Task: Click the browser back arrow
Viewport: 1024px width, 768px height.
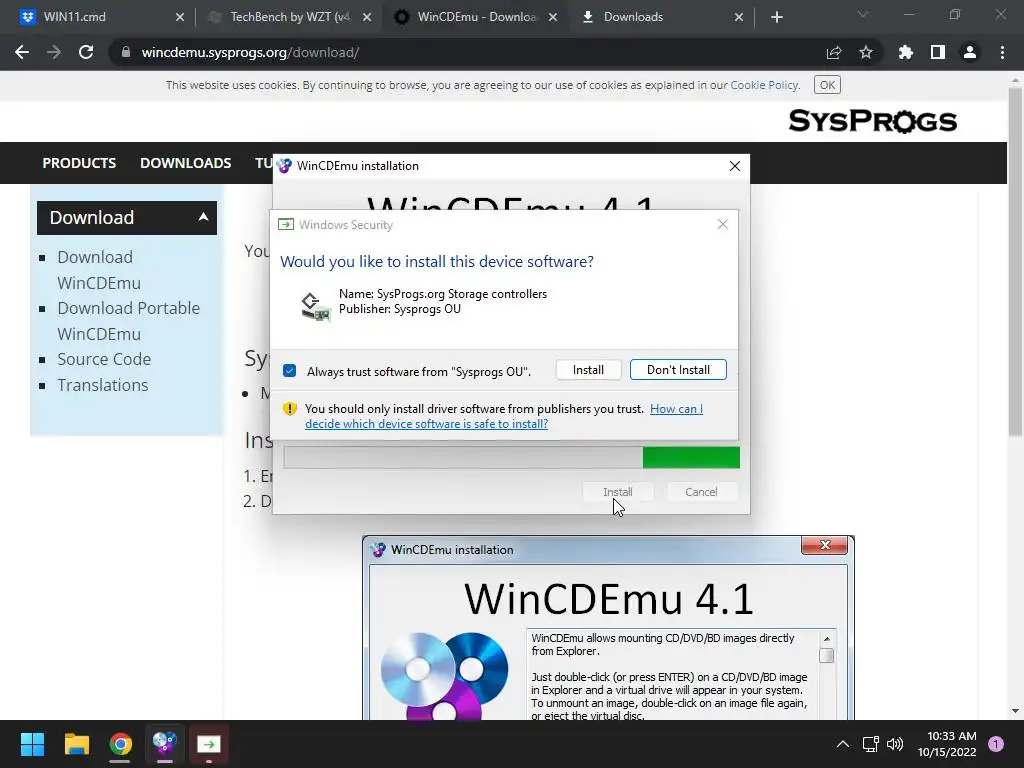Action: (x=22, y=52)
